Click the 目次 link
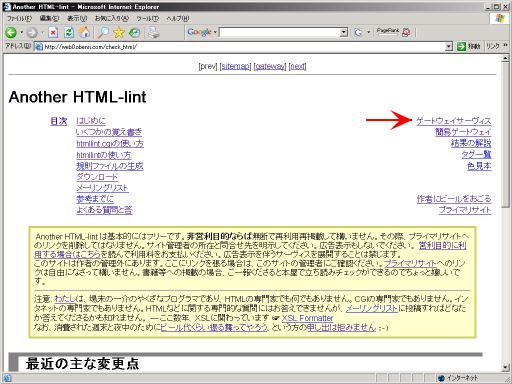Viewport: 512px width, 384px height. 59,121
